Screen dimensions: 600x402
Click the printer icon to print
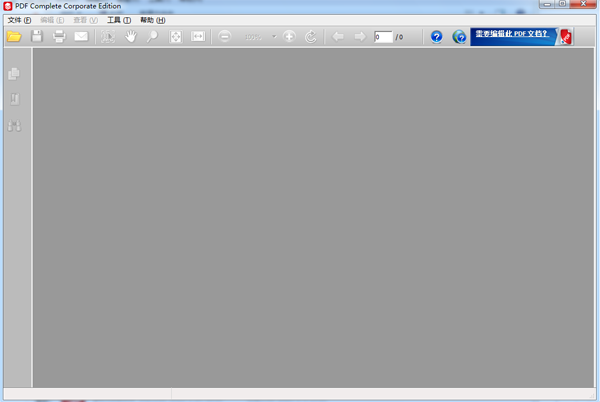[x=59, y=37]
